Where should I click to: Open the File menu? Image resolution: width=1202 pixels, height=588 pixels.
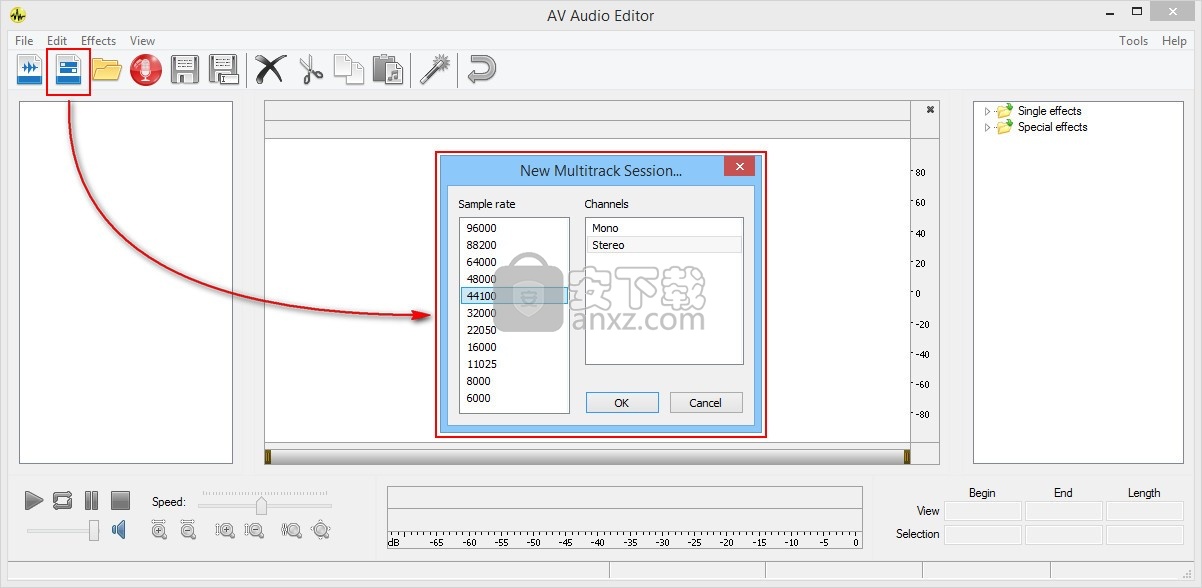tap(24, 41)
